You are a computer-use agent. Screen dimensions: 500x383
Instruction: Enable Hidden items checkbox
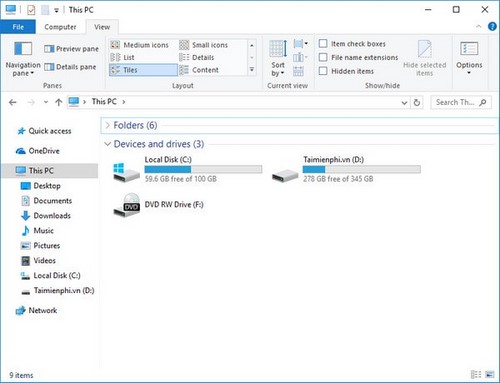coord(323,71)
